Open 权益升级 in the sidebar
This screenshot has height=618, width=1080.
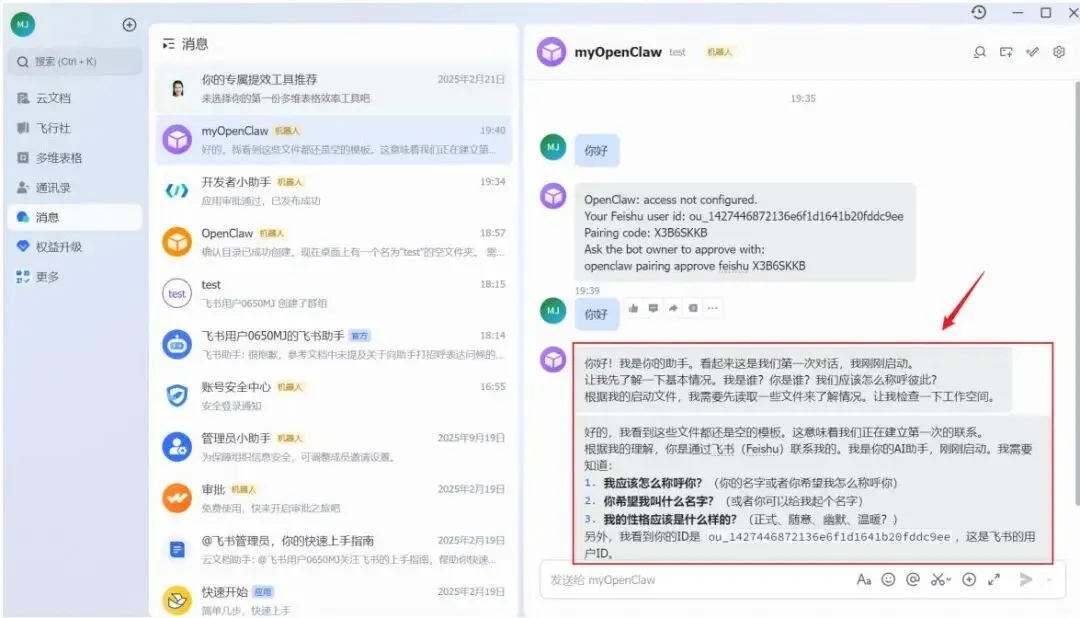coord(76,247)
